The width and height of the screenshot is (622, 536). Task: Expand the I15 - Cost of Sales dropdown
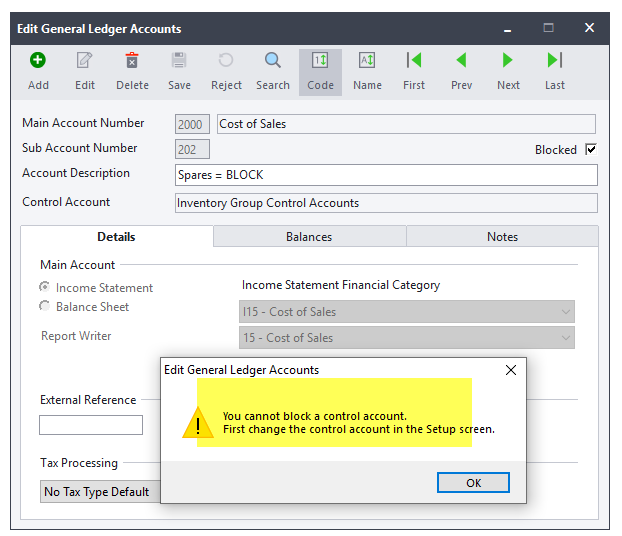[x=406, y=312]
